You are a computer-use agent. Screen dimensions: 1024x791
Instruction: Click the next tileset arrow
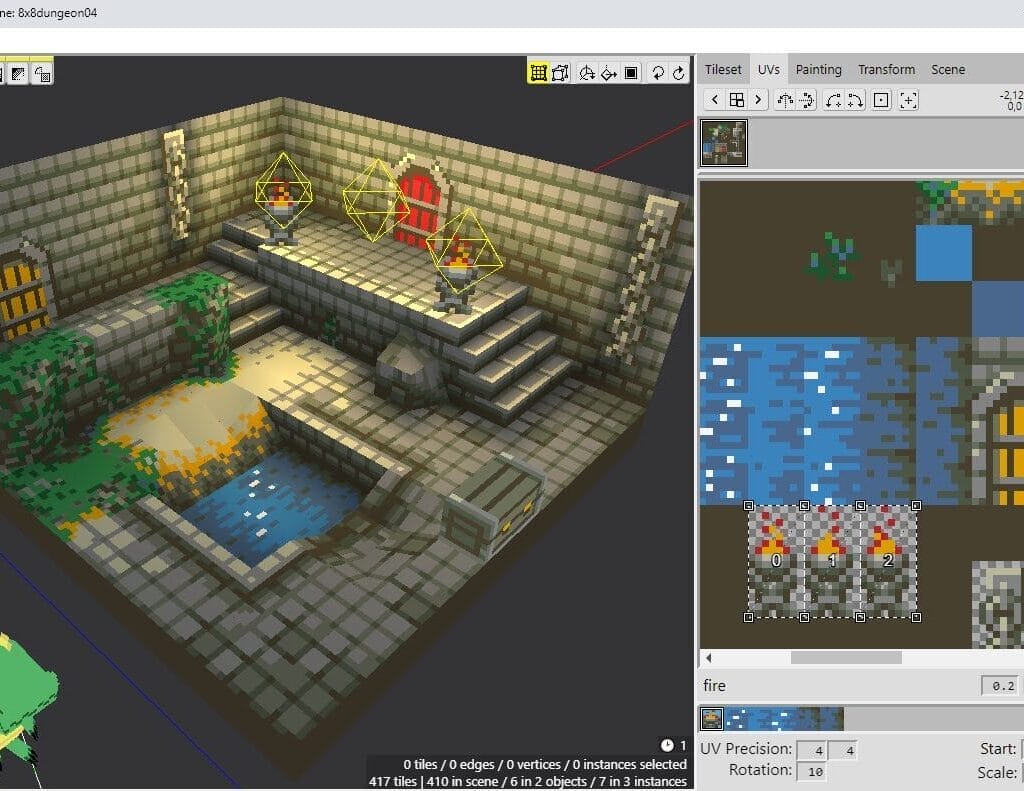757,99
